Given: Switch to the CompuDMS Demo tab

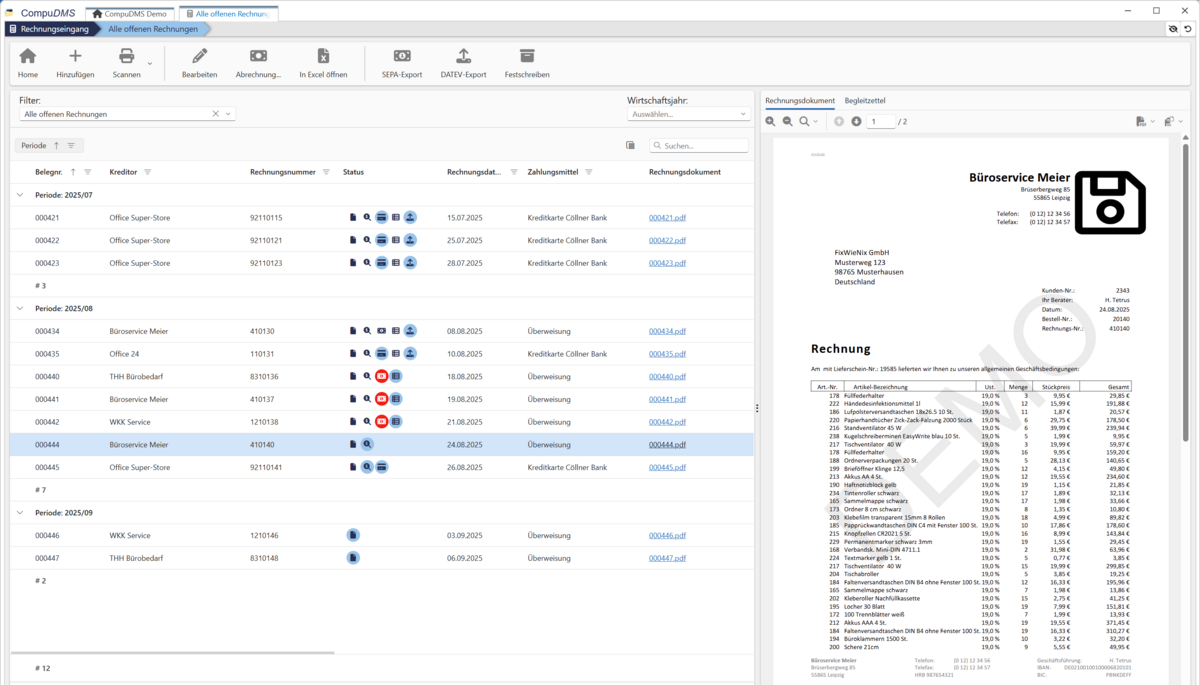Looking at the screenshot, I should [131, 14].
